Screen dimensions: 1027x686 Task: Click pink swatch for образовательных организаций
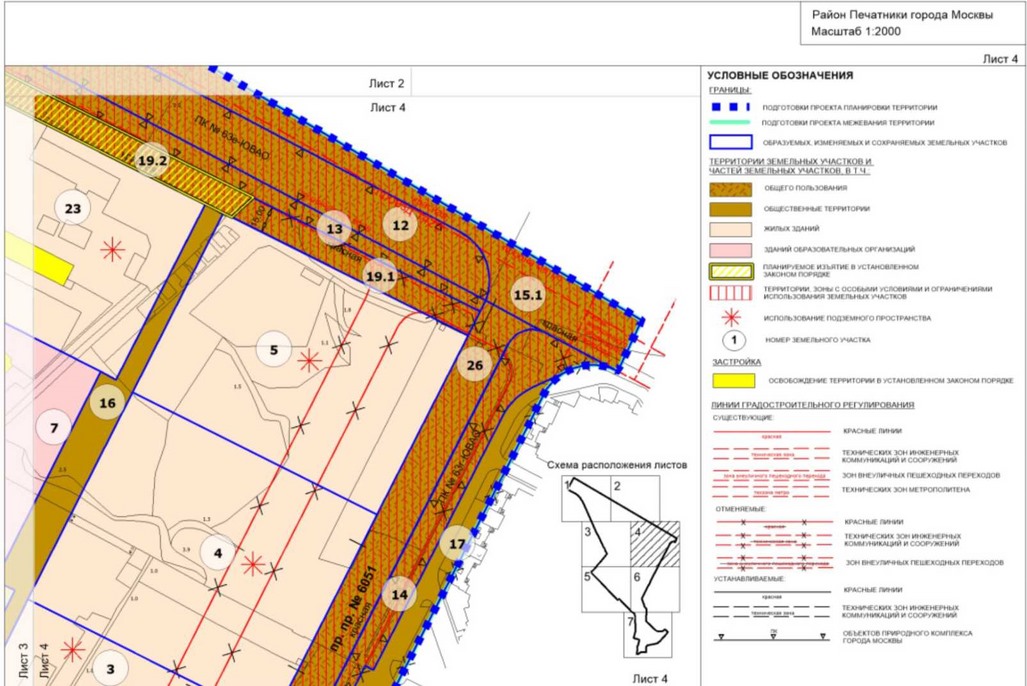pos(730,250)
